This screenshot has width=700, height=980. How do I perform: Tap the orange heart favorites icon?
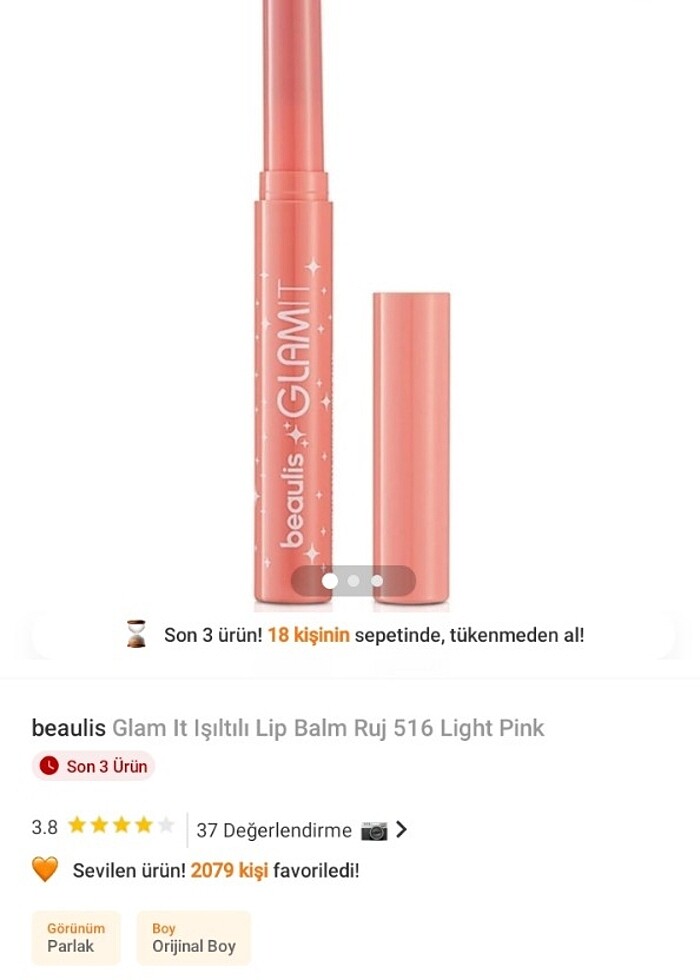(x=45, y=869)
